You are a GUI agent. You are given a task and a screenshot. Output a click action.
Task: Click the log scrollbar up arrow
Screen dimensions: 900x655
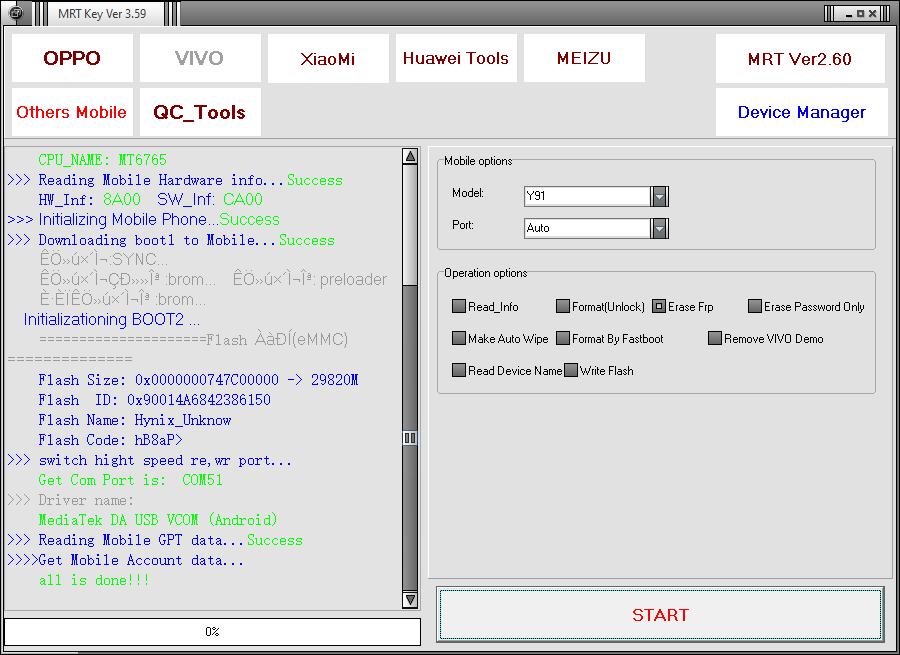click(x=410, y=157)
